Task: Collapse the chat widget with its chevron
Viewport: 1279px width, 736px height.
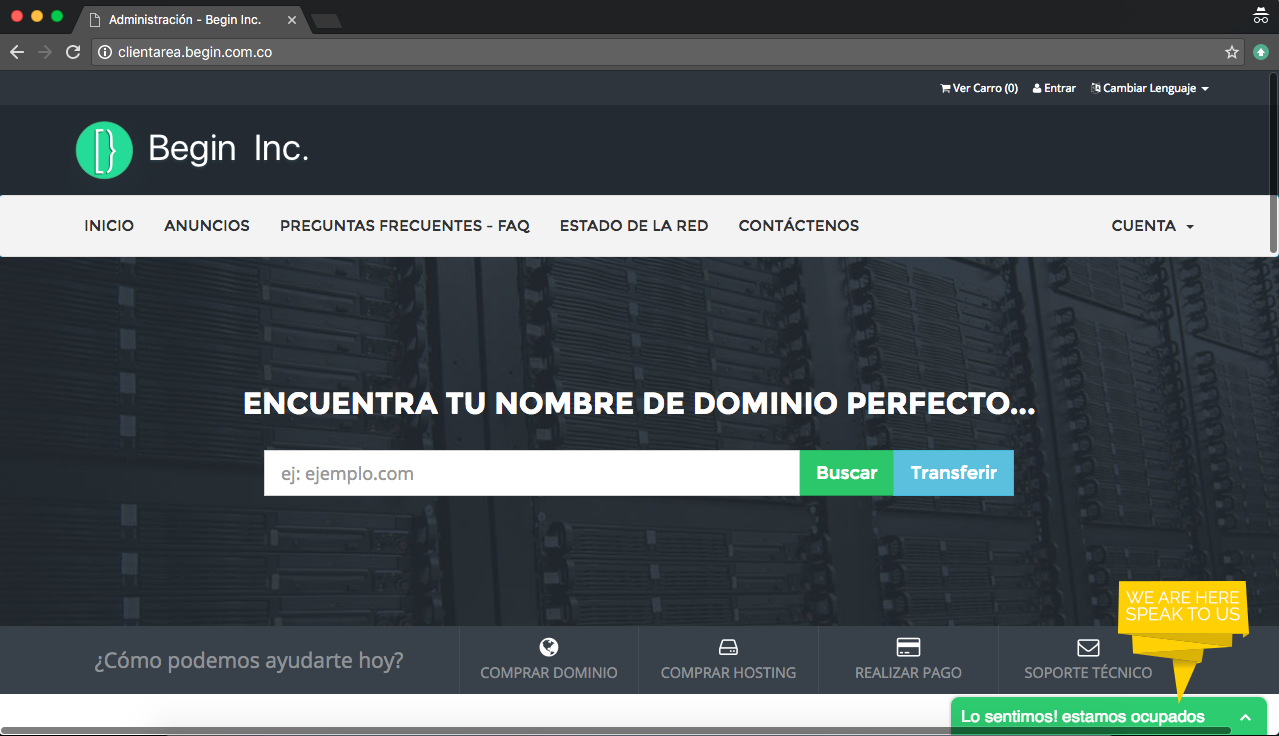Action: (1246, 717)
